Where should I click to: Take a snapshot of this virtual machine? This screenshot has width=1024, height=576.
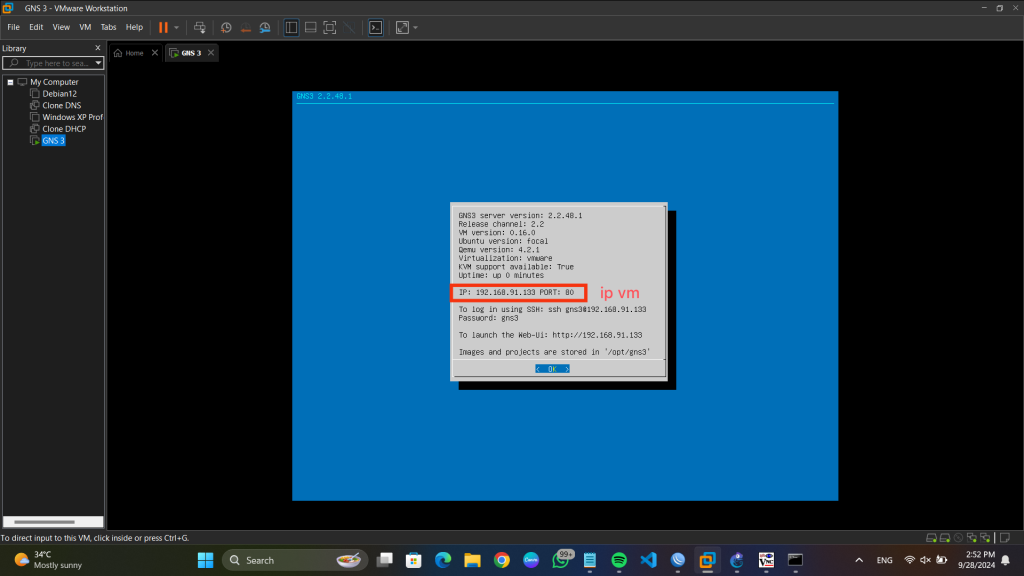[x=226, y=28]
